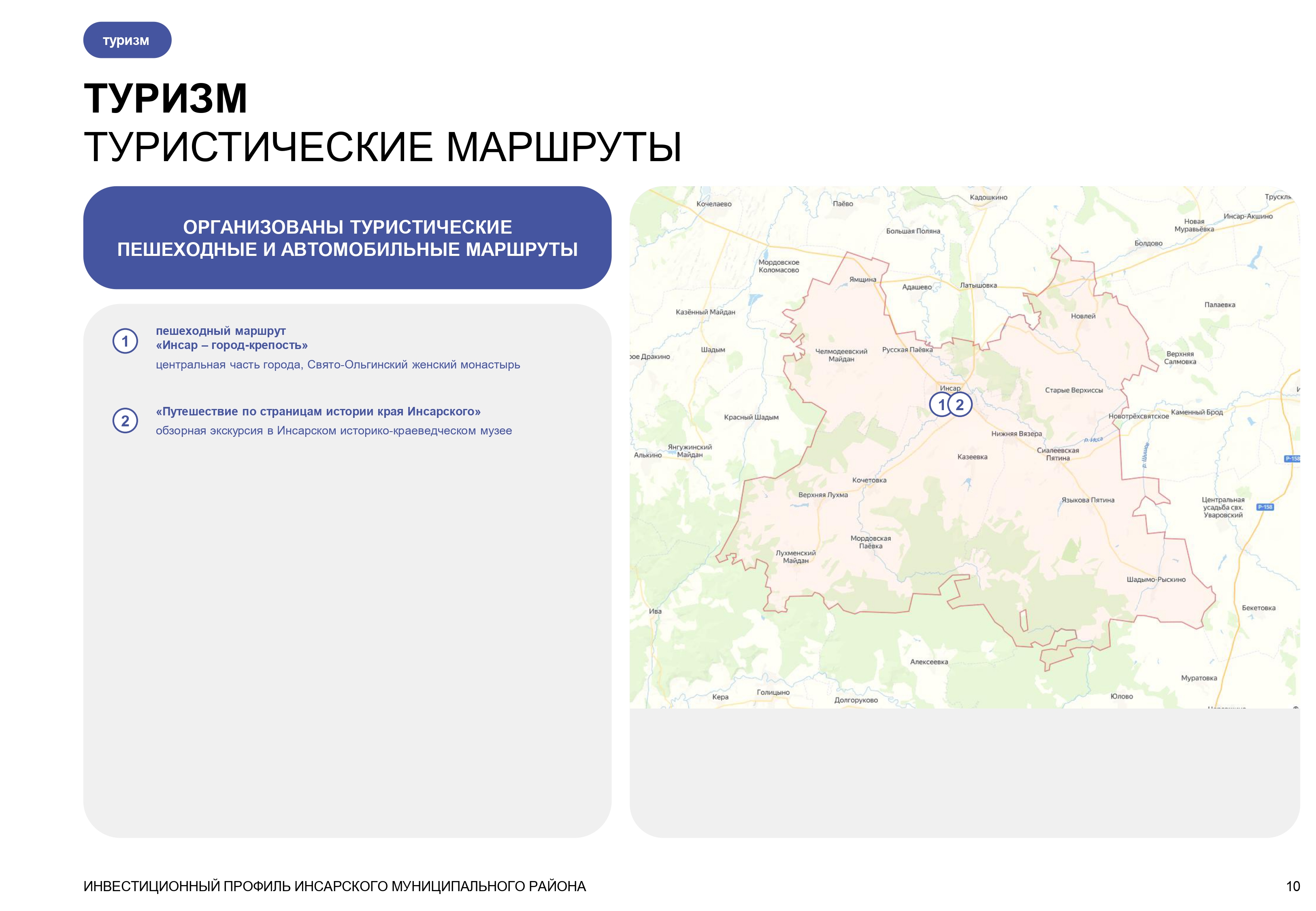Screen dimensions: 1316x911
Task: Click the «Палаевка» map label
Action: coord(1220,305)
